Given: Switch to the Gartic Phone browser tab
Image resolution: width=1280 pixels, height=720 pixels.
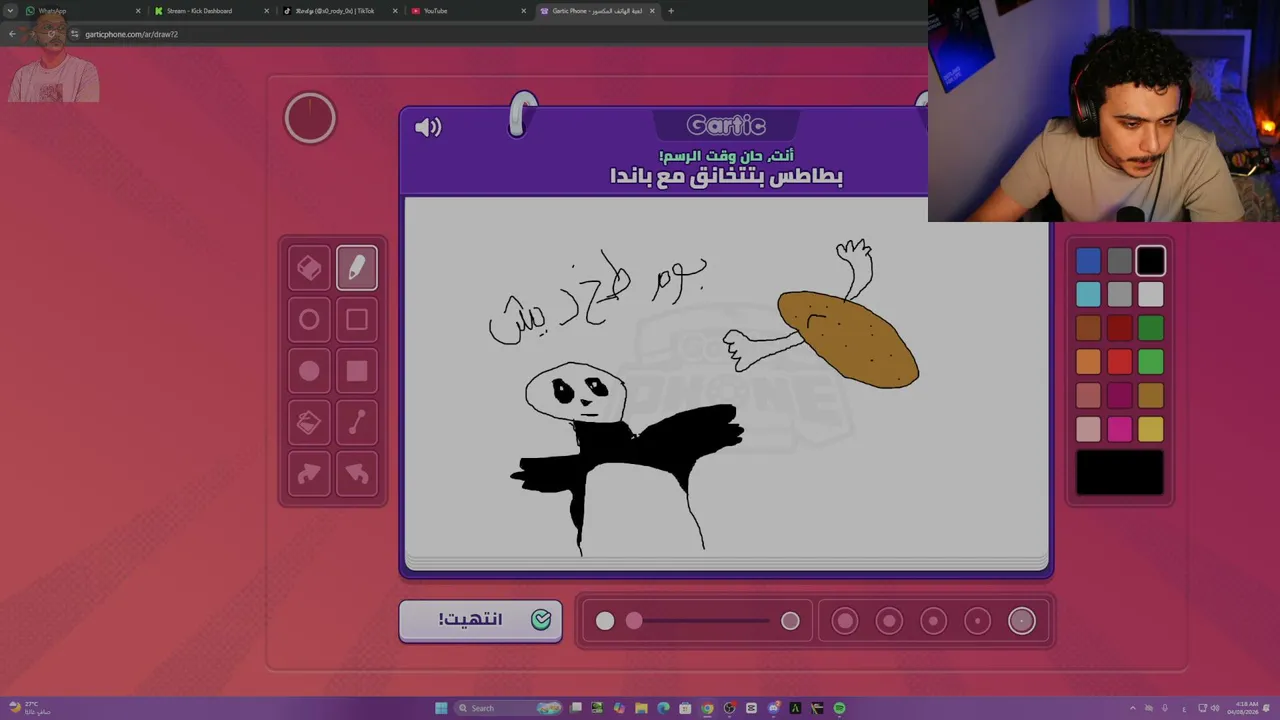Looking at the screenshot, I should 596,11.
